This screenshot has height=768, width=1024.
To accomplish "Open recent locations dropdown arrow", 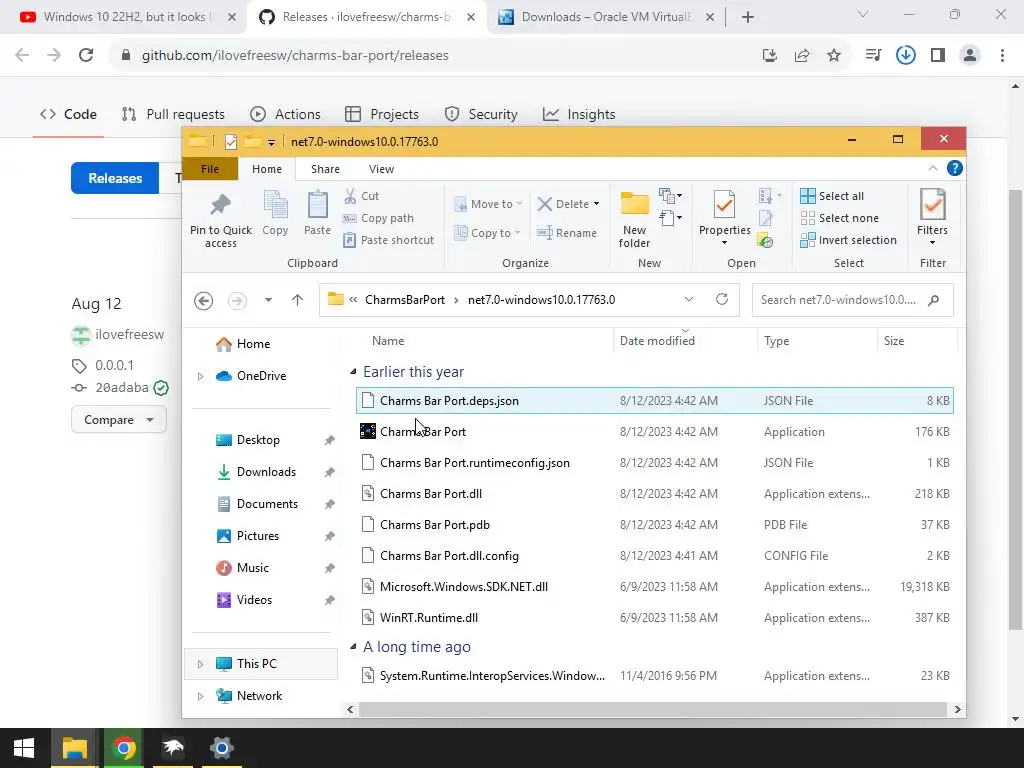I will point(268,300).
